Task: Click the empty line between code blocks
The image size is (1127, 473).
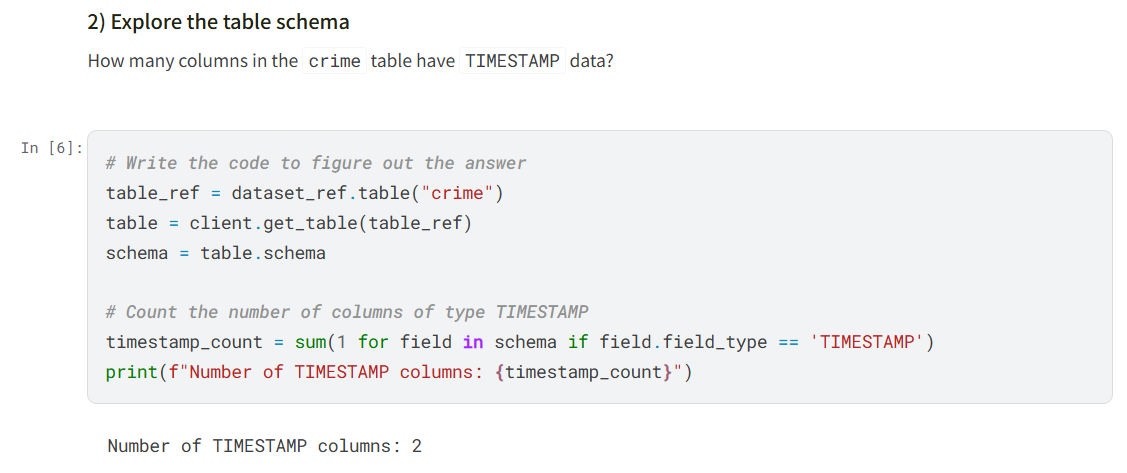Action: 400,283
